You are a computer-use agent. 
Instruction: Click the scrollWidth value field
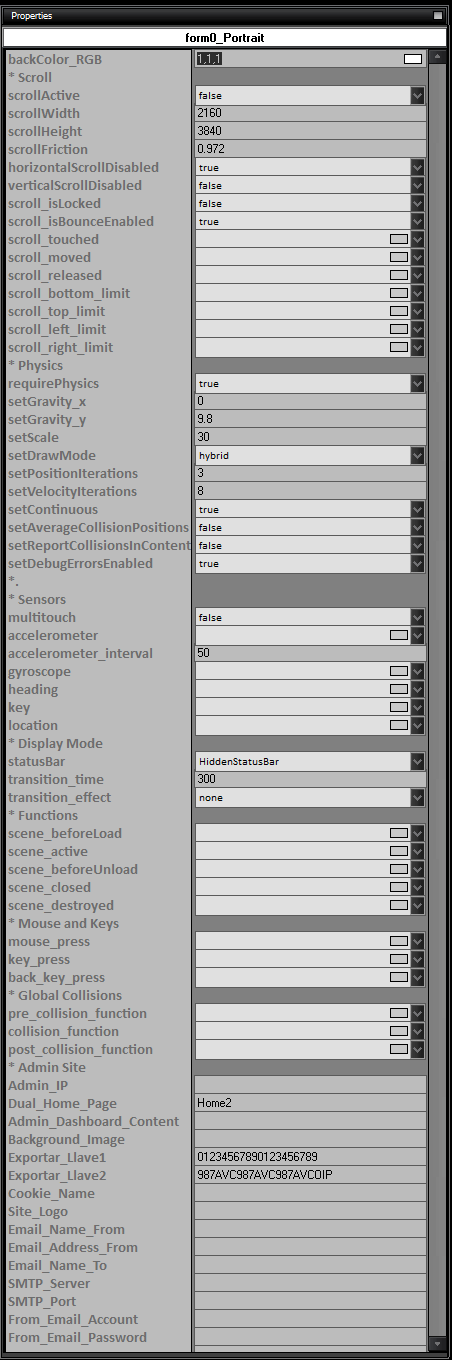point(310,114)
